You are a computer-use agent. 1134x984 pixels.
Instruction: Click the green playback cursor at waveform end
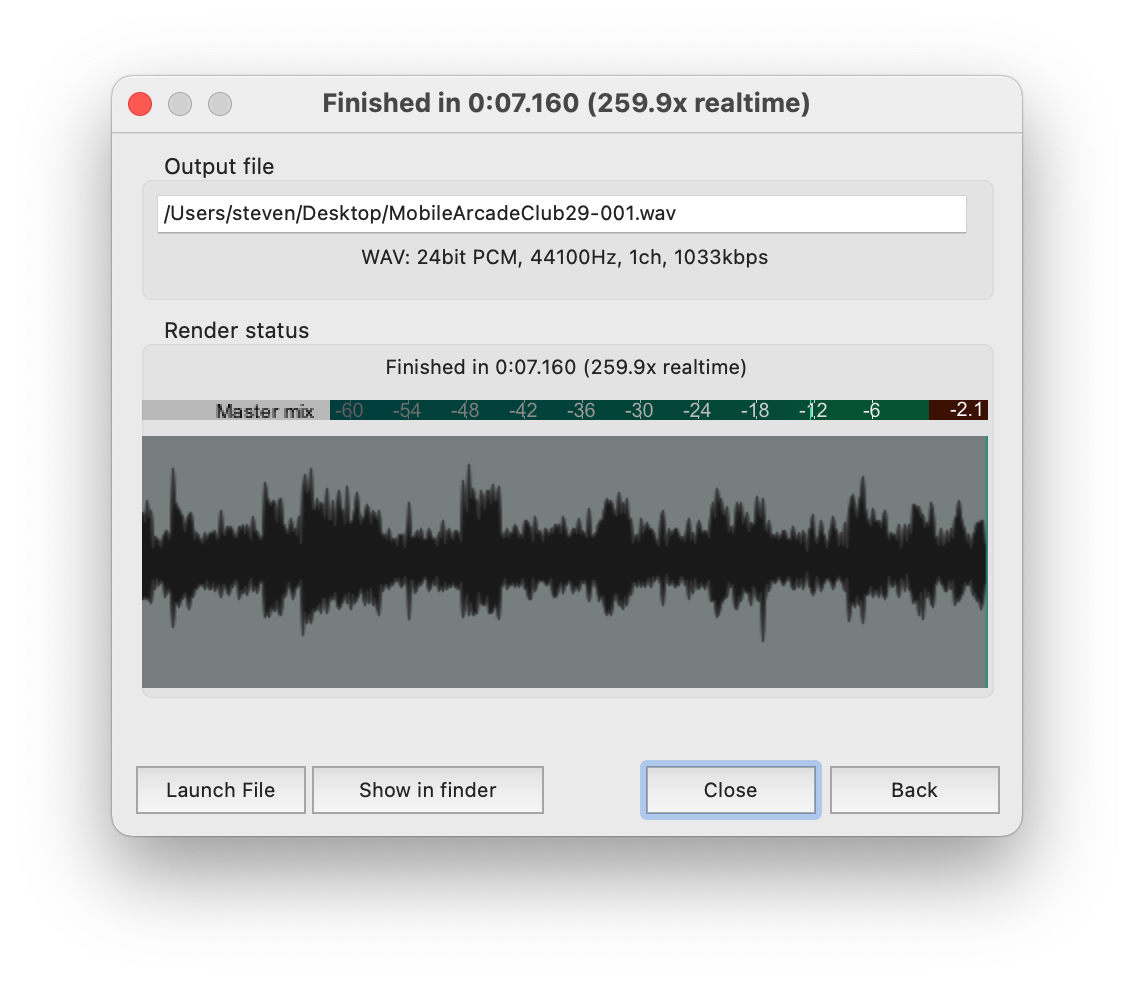pos(985,560)
